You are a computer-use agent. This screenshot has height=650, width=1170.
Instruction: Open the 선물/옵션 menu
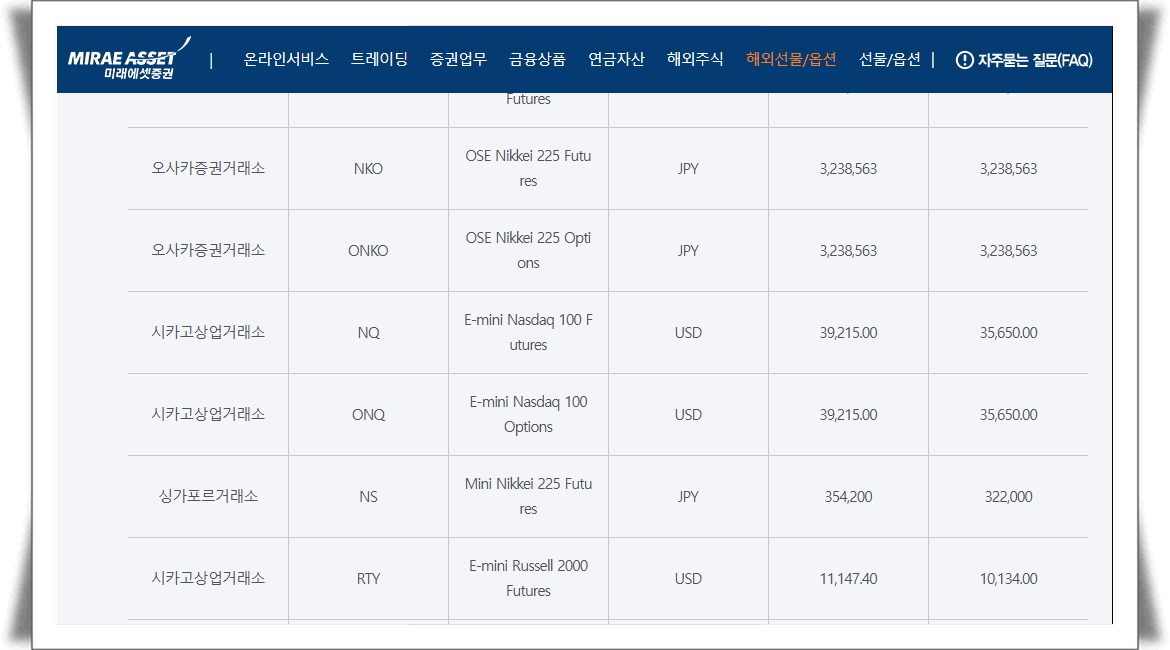pos(889,60)
